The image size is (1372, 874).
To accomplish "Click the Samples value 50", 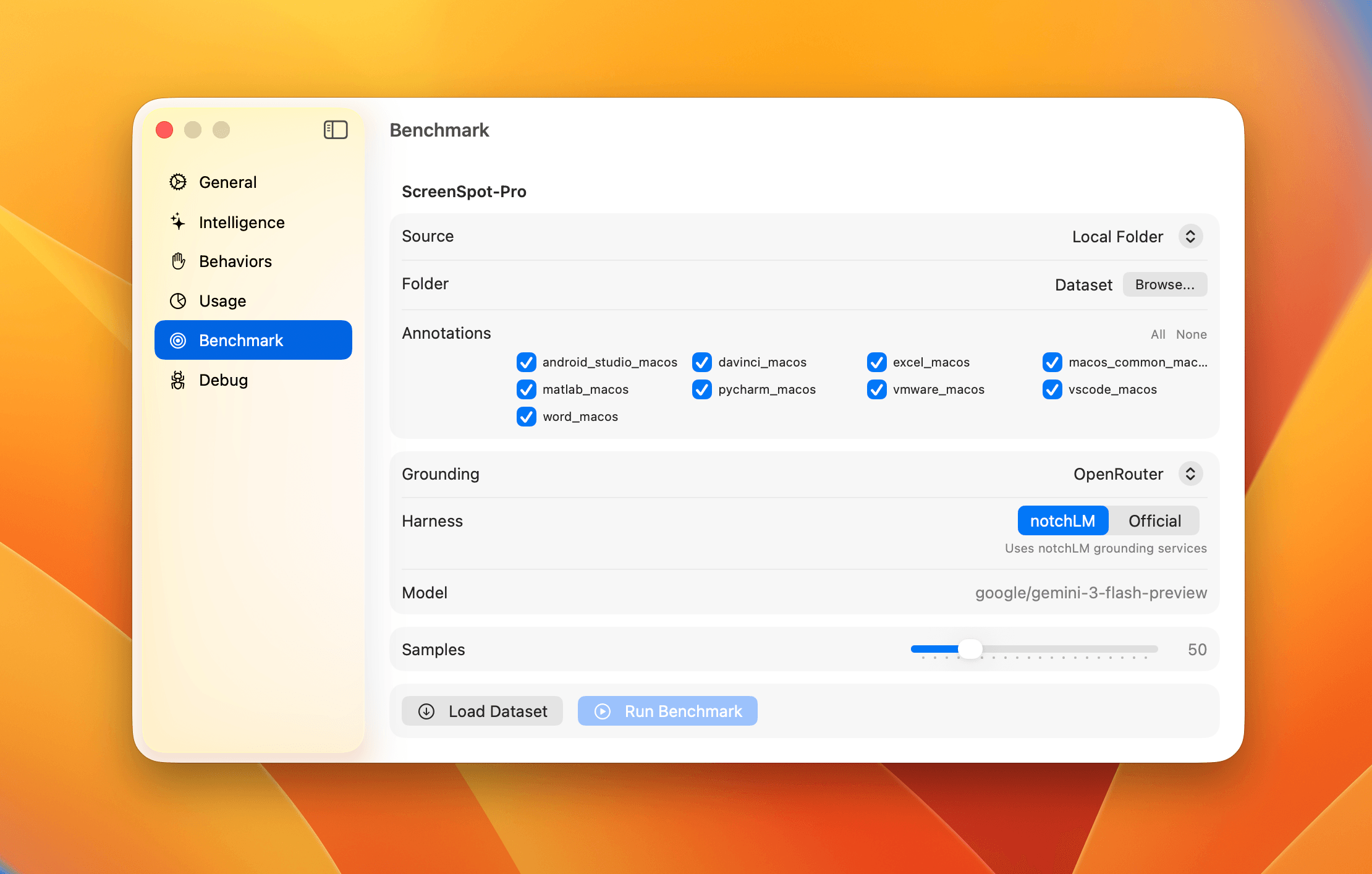I will pyautogui.click(x=1197, y=650).
